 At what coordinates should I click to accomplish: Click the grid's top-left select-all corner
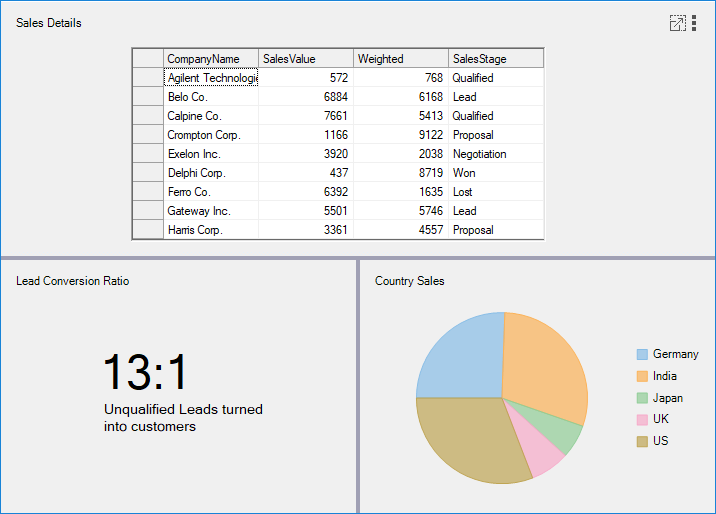pos(148,59)
